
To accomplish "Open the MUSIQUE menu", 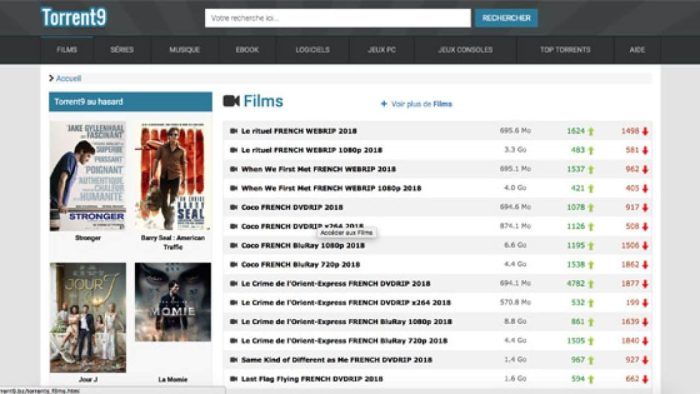I will (184, 50).
